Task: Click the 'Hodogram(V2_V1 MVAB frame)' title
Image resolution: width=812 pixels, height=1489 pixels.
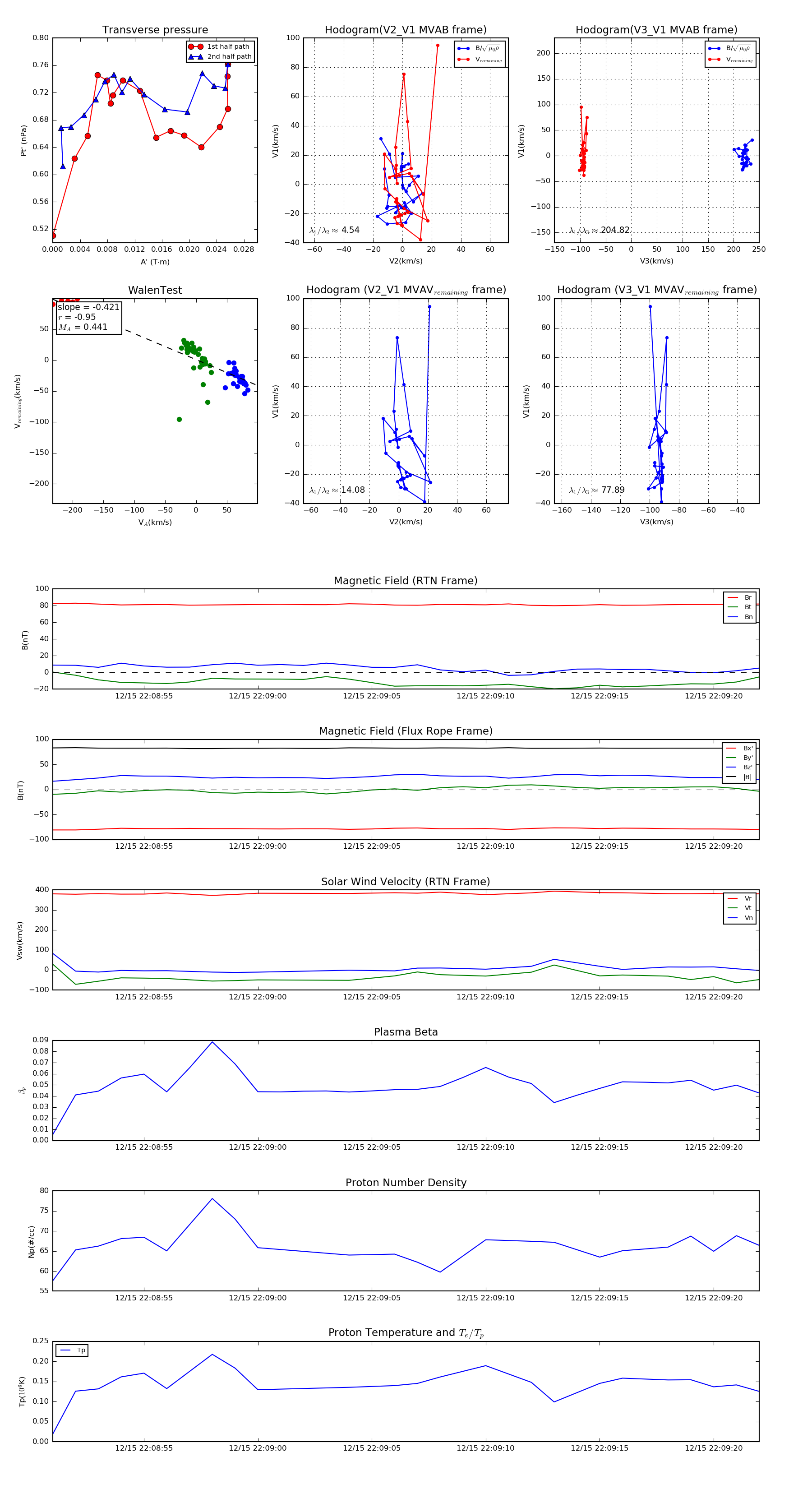Action: coord(406,30)
